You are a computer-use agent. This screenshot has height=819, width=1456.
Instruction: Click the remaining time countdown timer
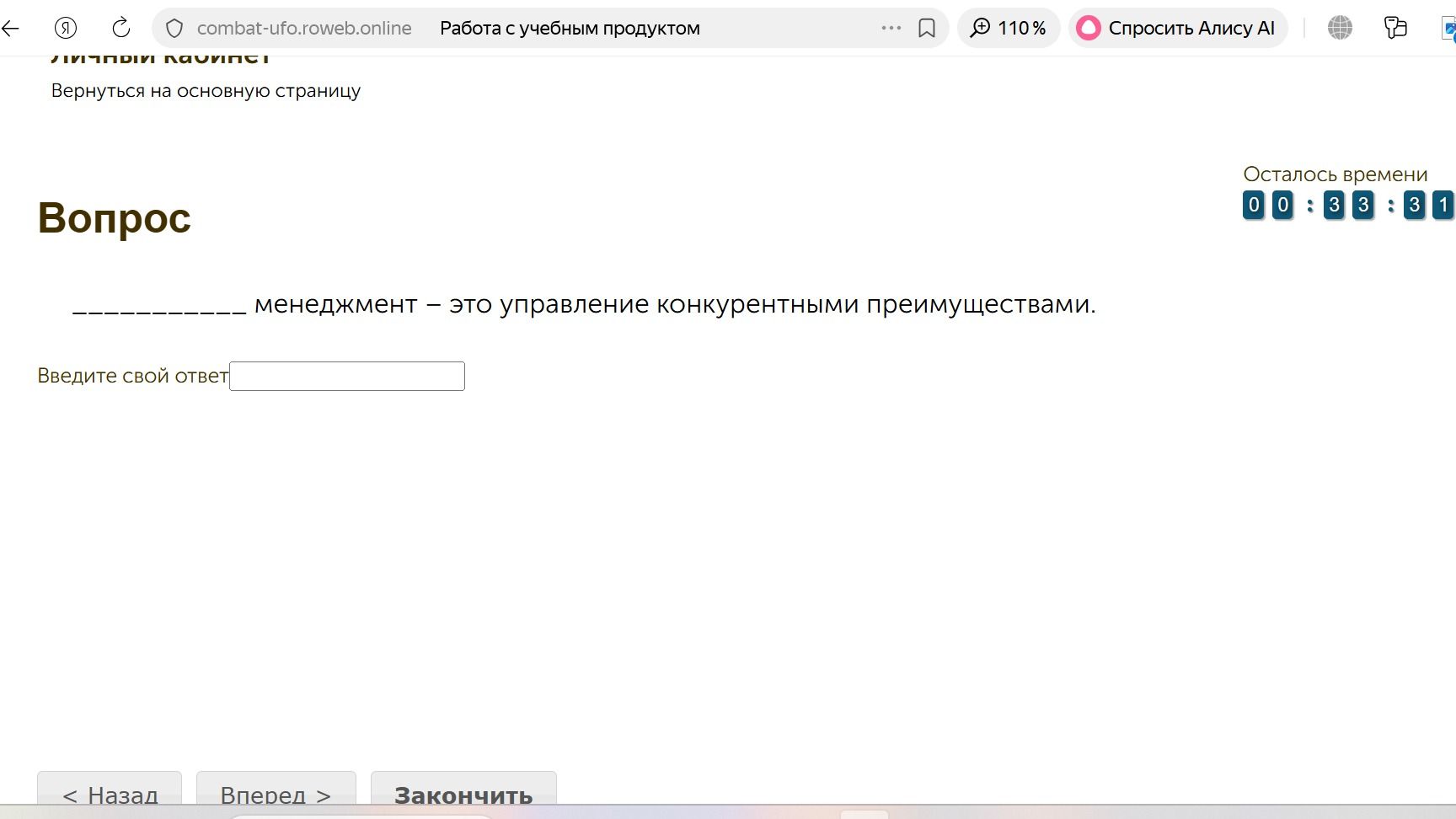1348,205
